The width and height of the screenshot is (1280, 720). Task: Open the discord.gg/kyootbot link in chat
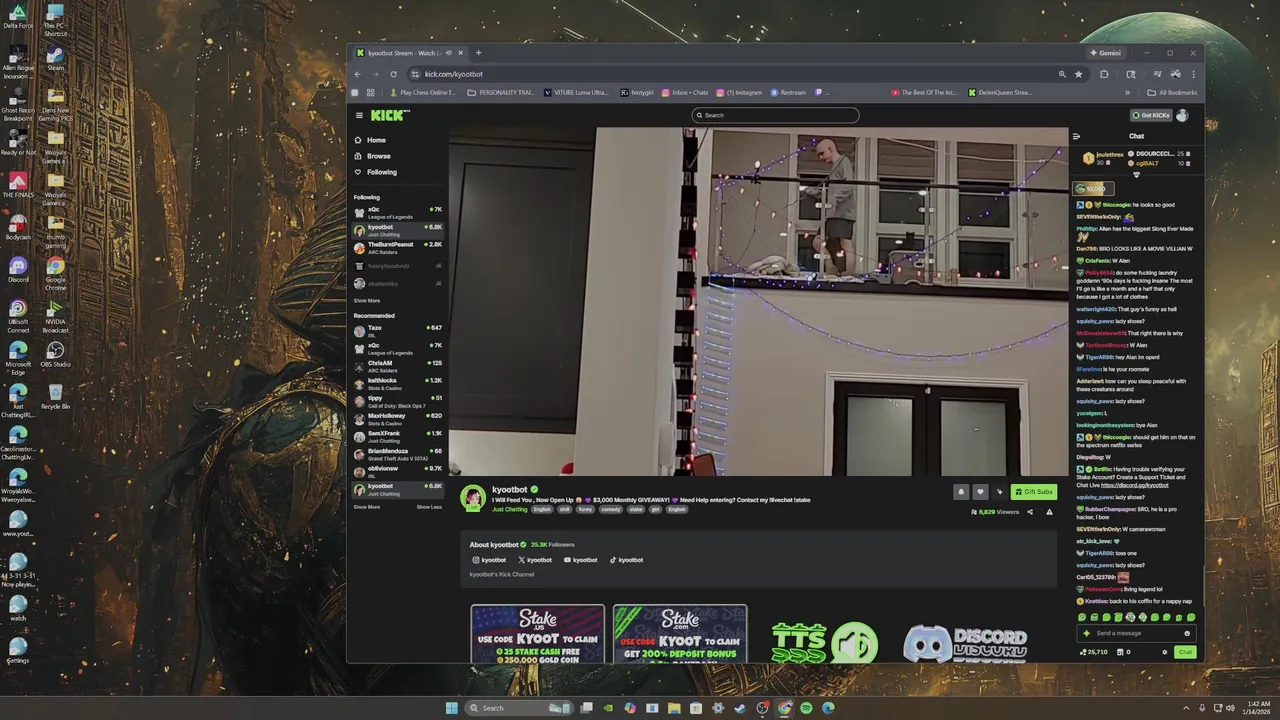(x=1134, y=485)
